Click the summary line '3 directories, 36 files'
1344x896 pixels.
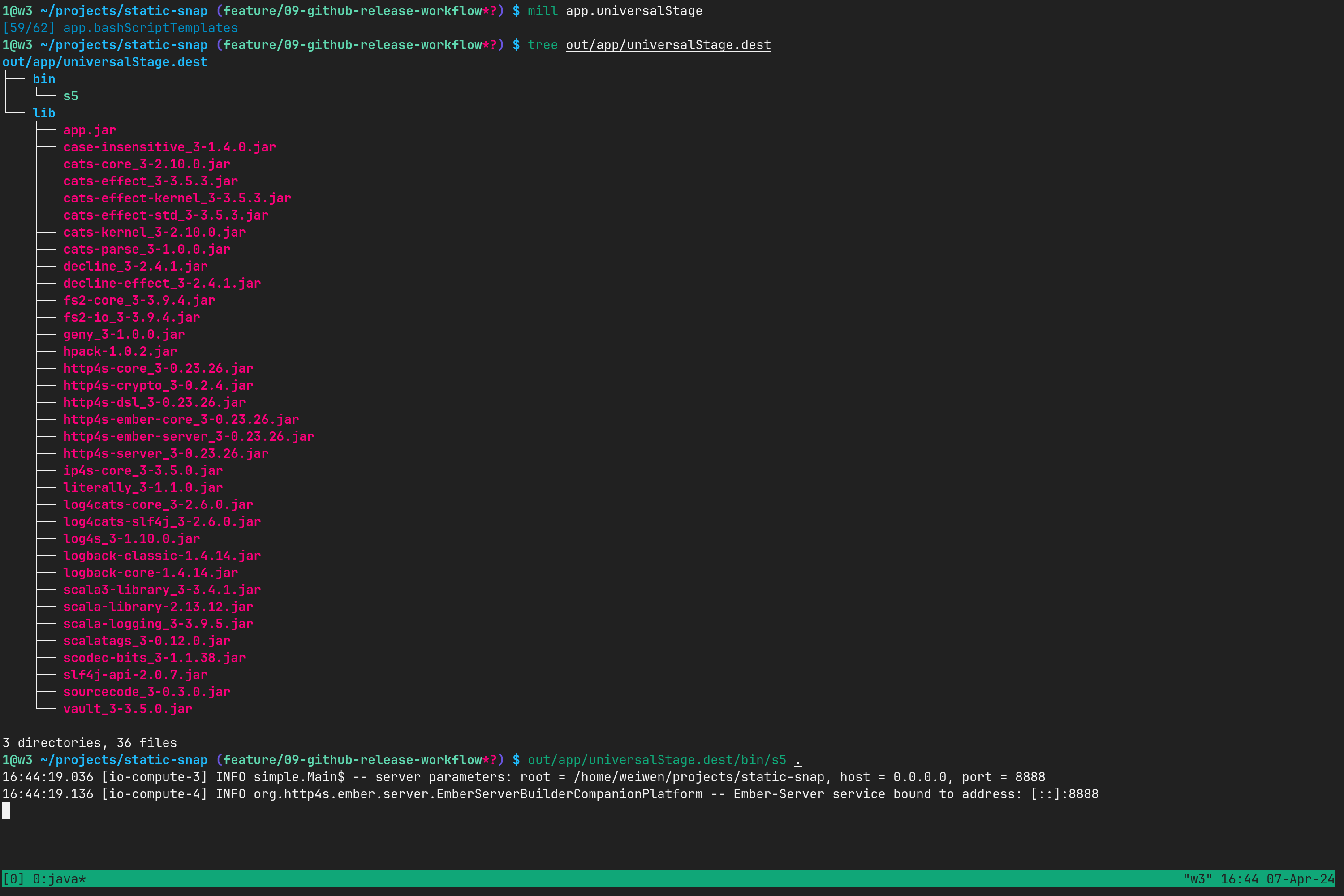tap(90, 743)
